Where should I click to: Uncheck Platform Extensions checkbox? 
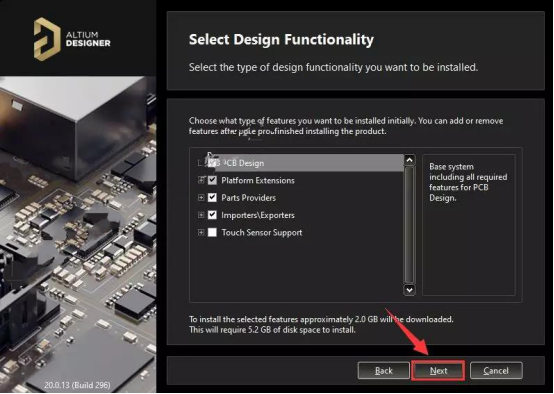pyautogui.click(x=212, y=180)
